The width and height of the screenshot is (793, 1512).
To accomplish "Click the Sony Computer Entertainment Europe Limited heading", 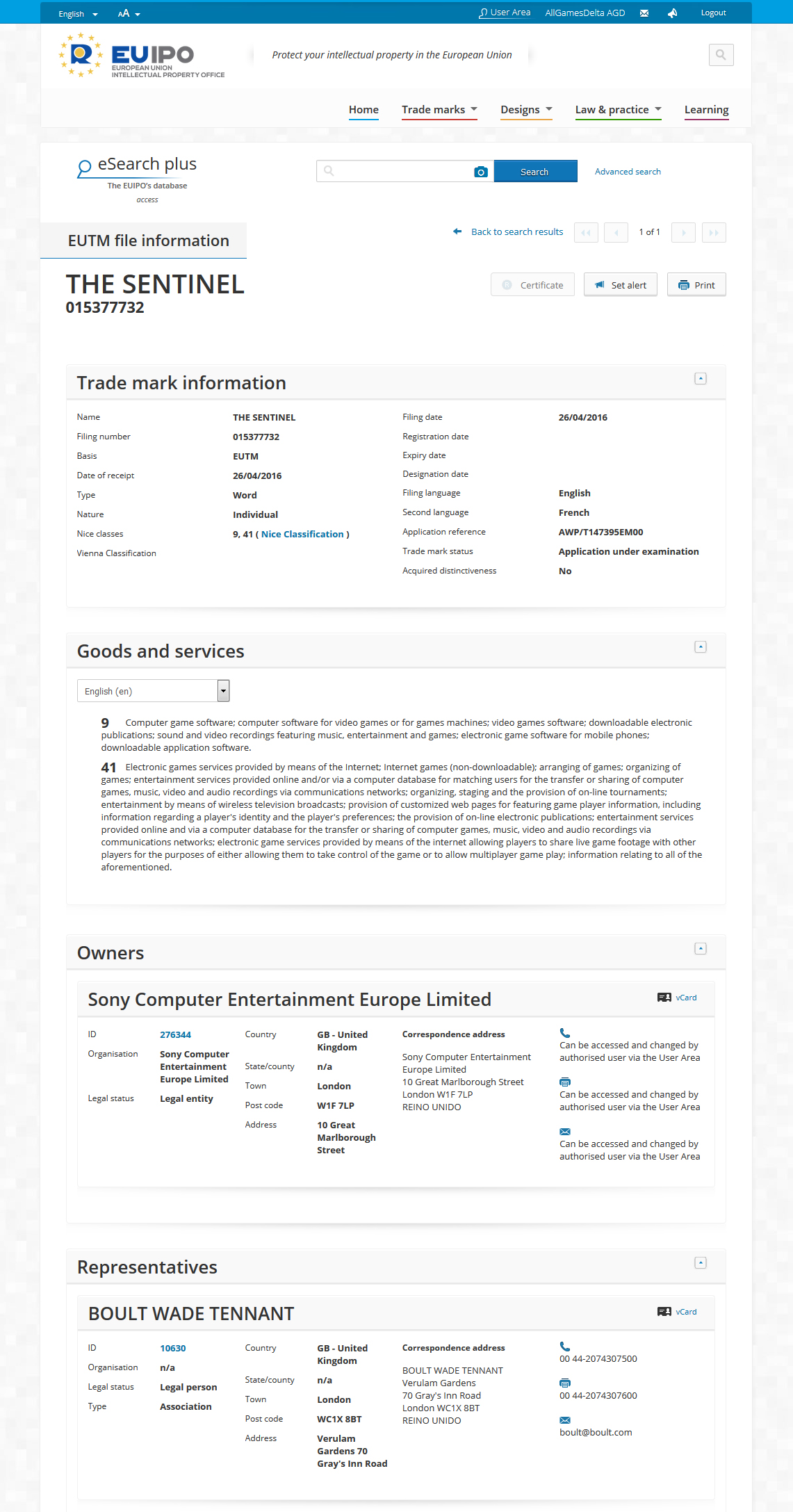I will click(x=289, y=1000).
